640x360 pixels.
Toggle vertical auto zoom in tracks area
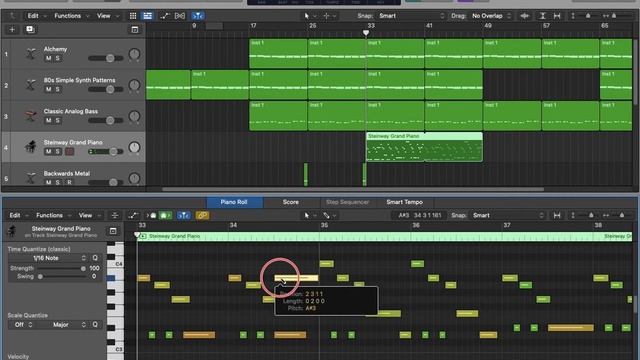(x=542, y=16)
